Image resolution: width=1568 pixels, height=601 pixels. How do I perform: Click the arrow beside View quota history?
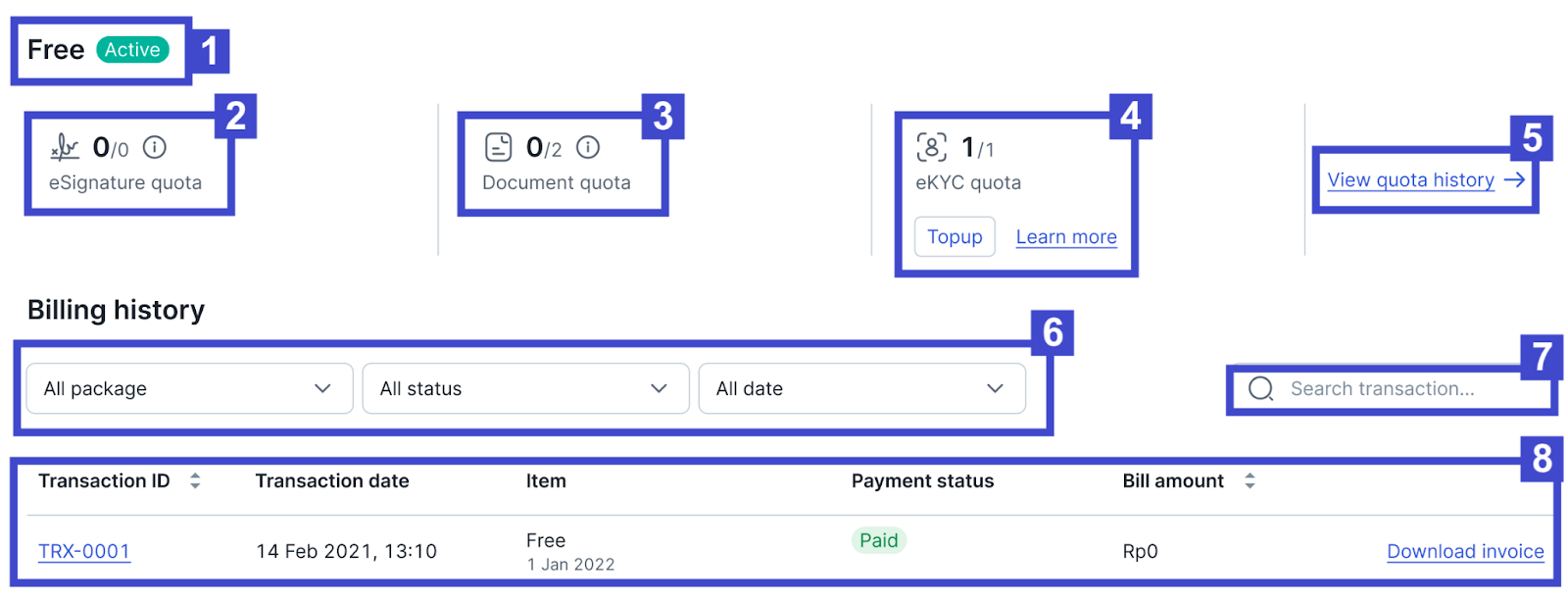1514,179
